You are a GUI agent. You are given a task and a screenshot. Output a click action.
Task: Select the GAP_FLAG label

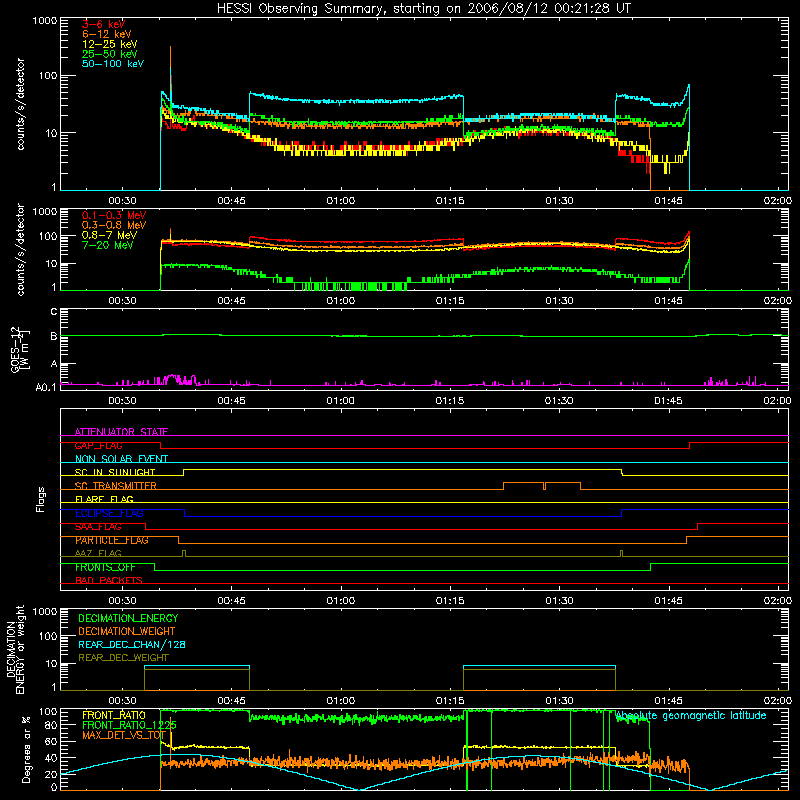pos(99,445)
